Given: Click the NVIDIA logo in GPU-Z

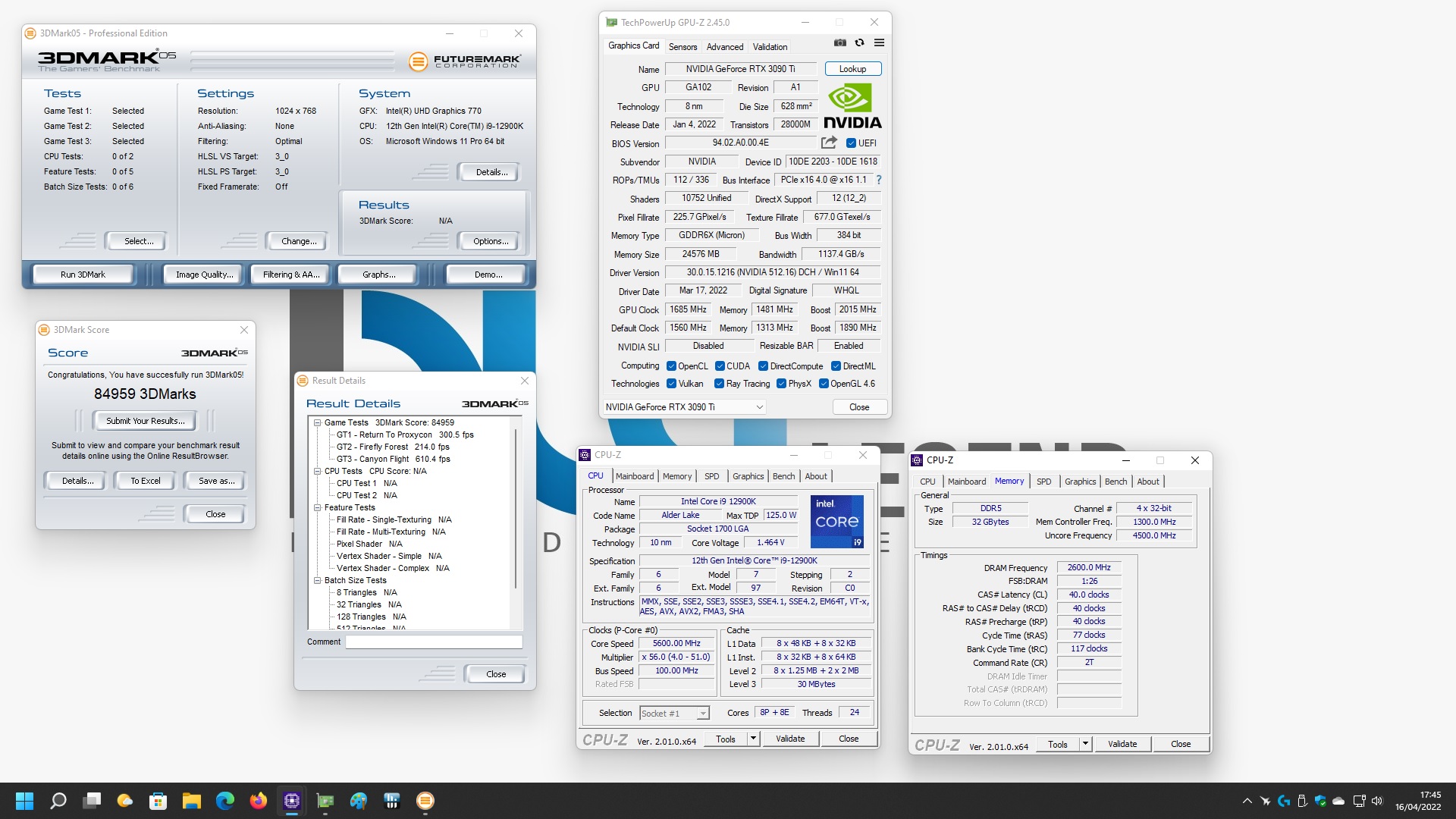Looking at the screenshot, I should [852, 105].
